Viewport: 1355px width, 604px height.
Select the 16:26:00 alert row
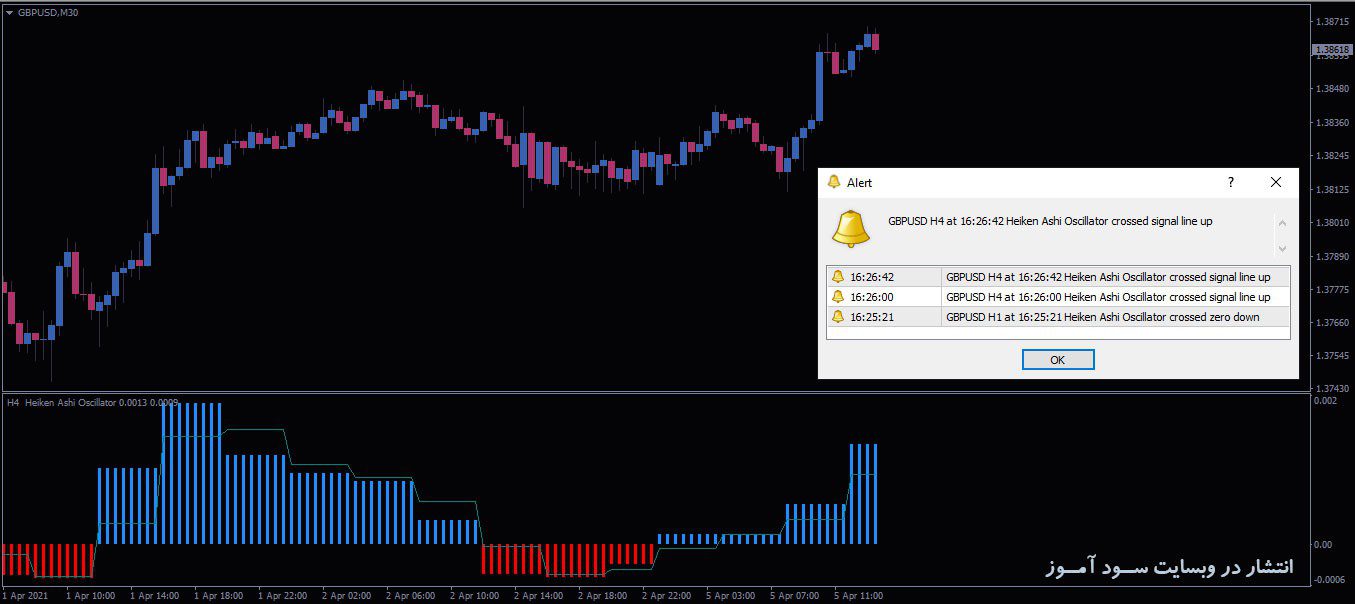coord(1058,297)
